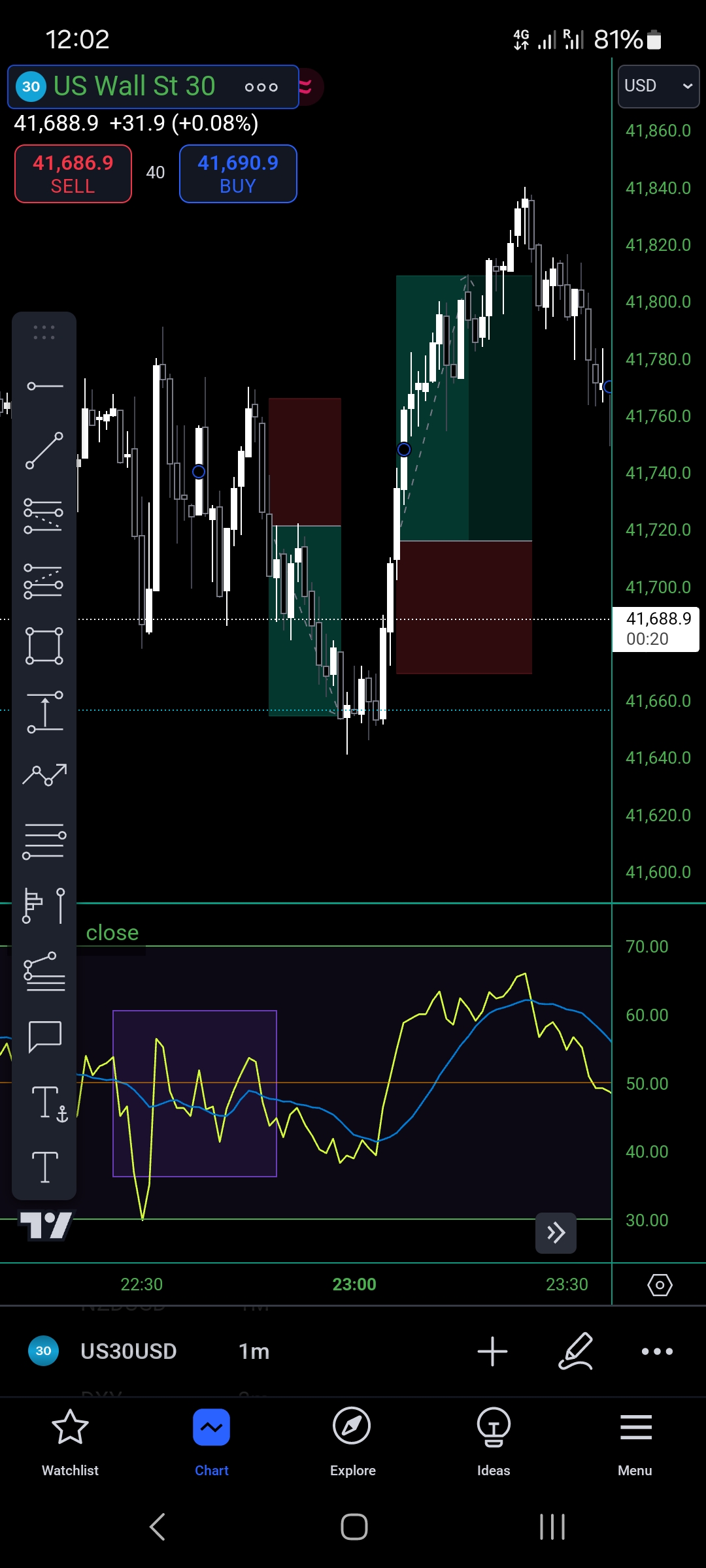The width and height of the screenshot is (706, 1568).
Task: Tap the 23:00 time axis label
Action: pyautogui.click(x=354, y=1284)
